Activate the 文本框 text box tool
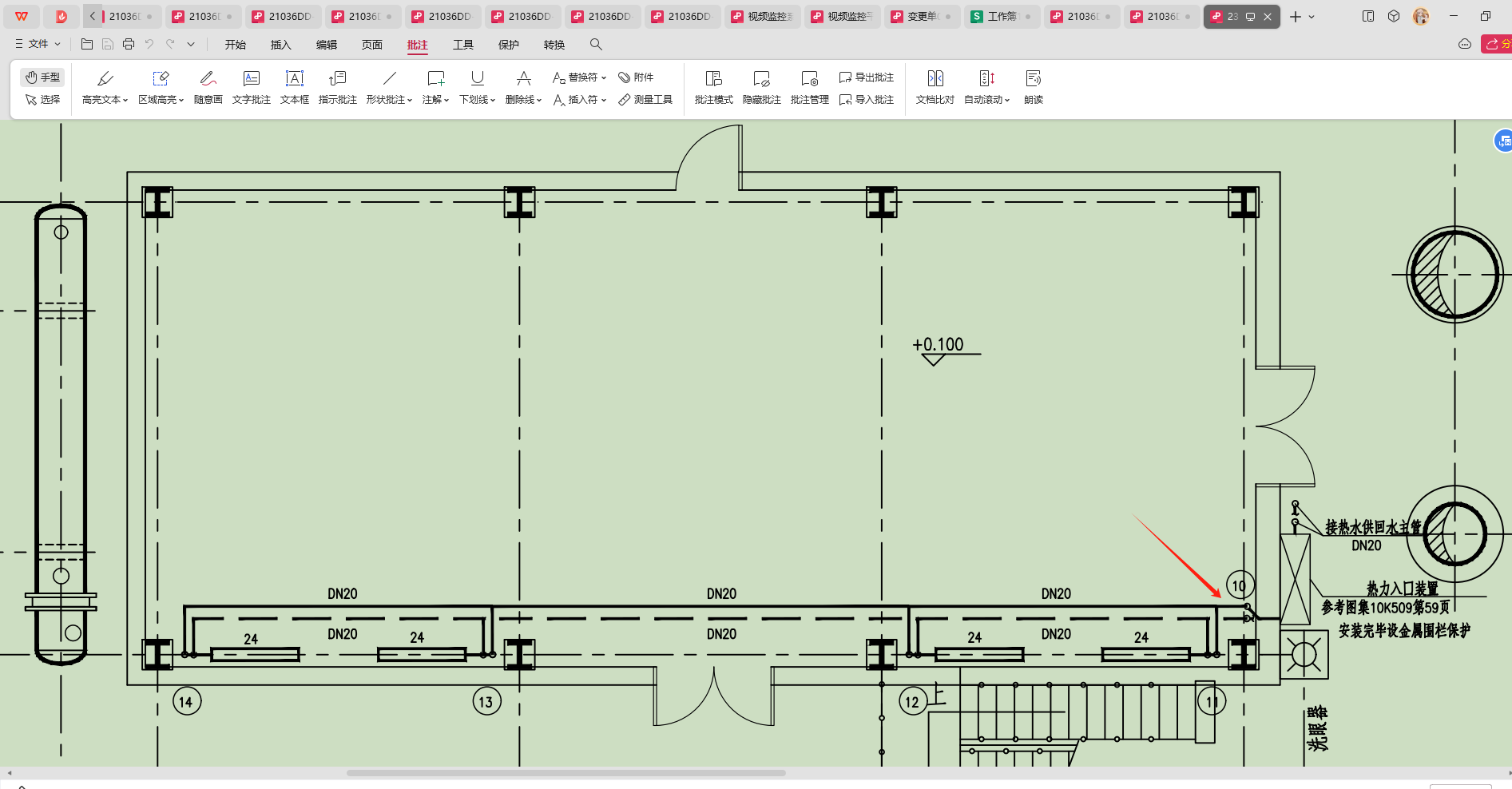Viewport: 1512px width, 789px height. (294, 88)
